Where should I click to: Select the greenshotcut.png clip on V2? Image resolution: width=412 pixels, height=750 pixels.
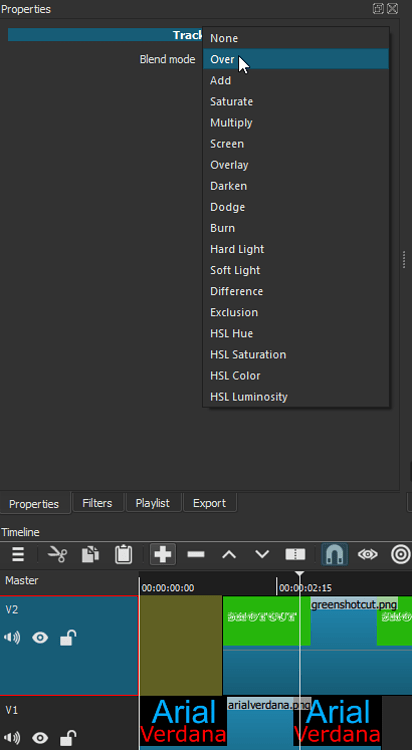click(x=317, y=646)
